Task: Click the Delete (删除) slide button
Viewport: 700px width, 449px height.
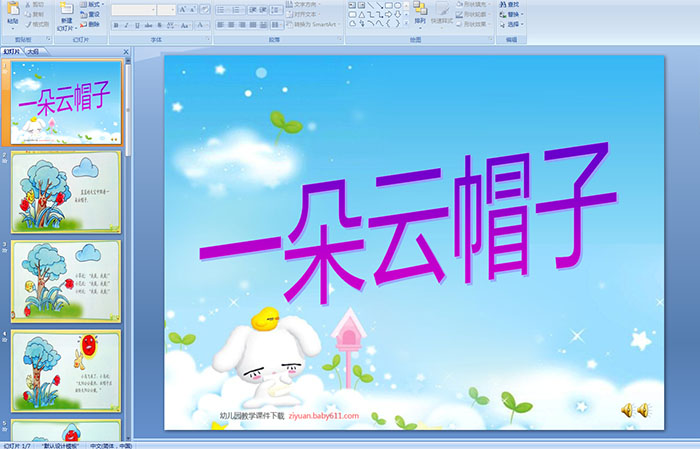Action: pos(90,24)
